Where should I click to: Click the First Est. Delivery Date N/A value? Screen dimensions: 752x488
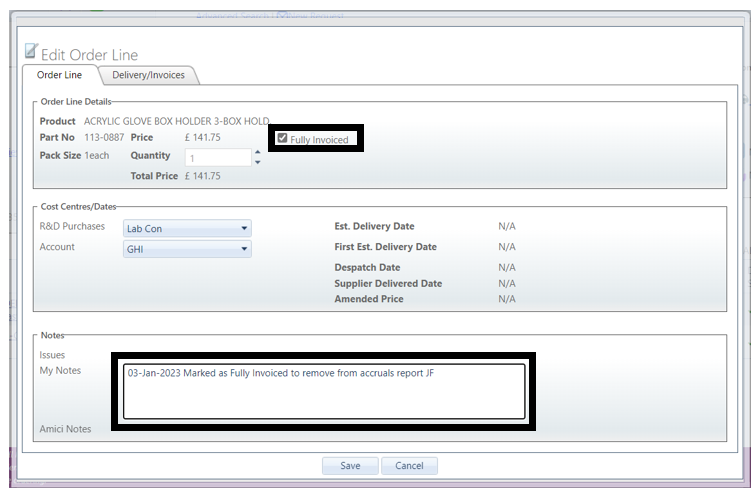pos(507,247)
